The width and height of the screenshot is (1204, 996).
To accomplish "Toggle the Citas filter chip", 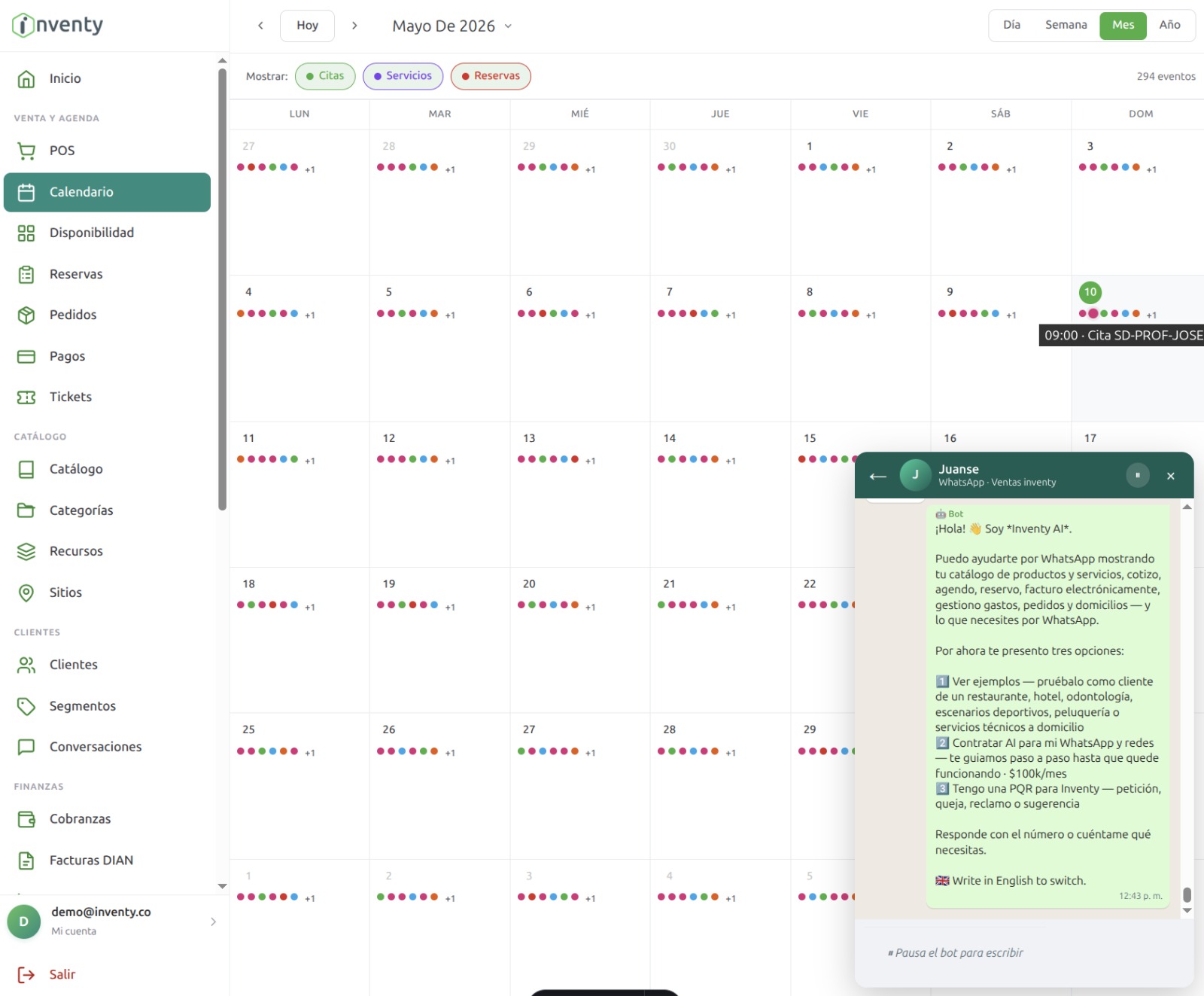I will [x=325, y=76].
